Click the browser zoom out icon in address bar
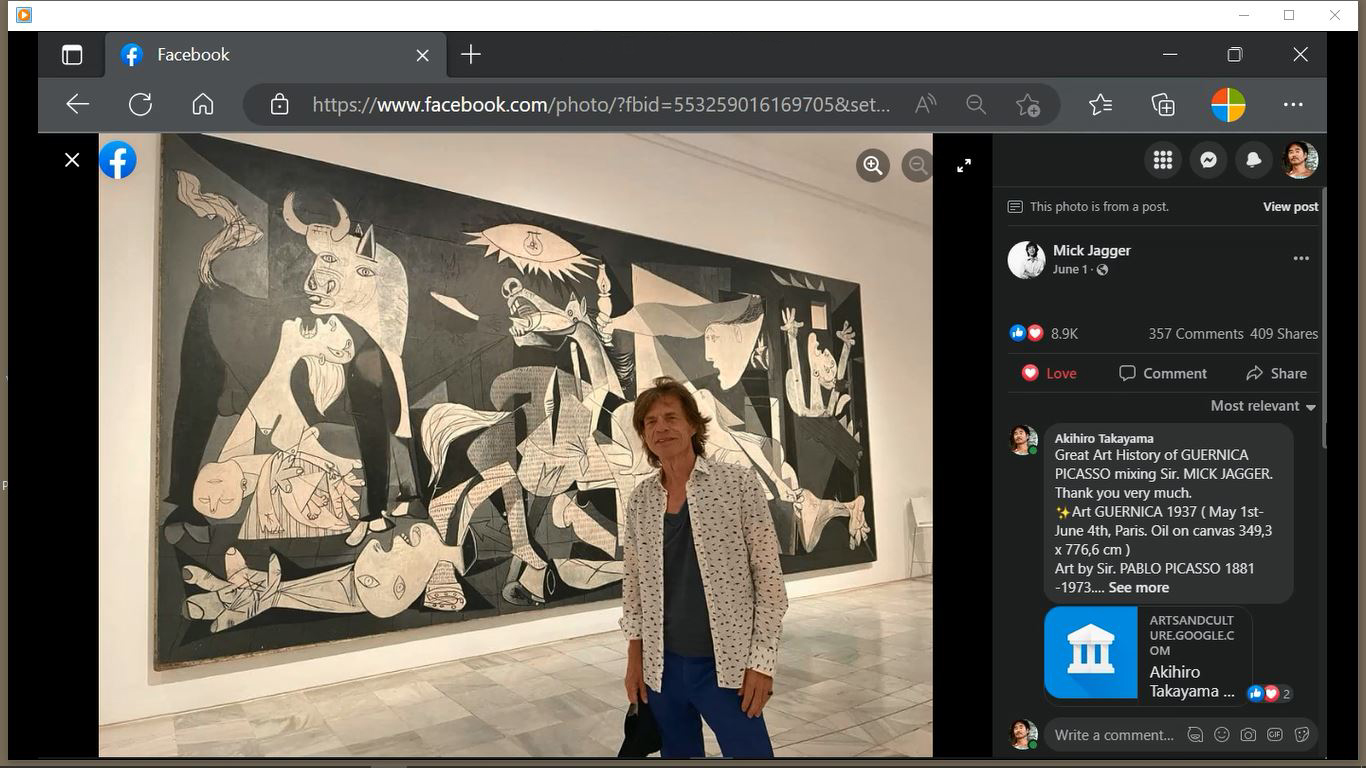 click(x=976, y=104)
